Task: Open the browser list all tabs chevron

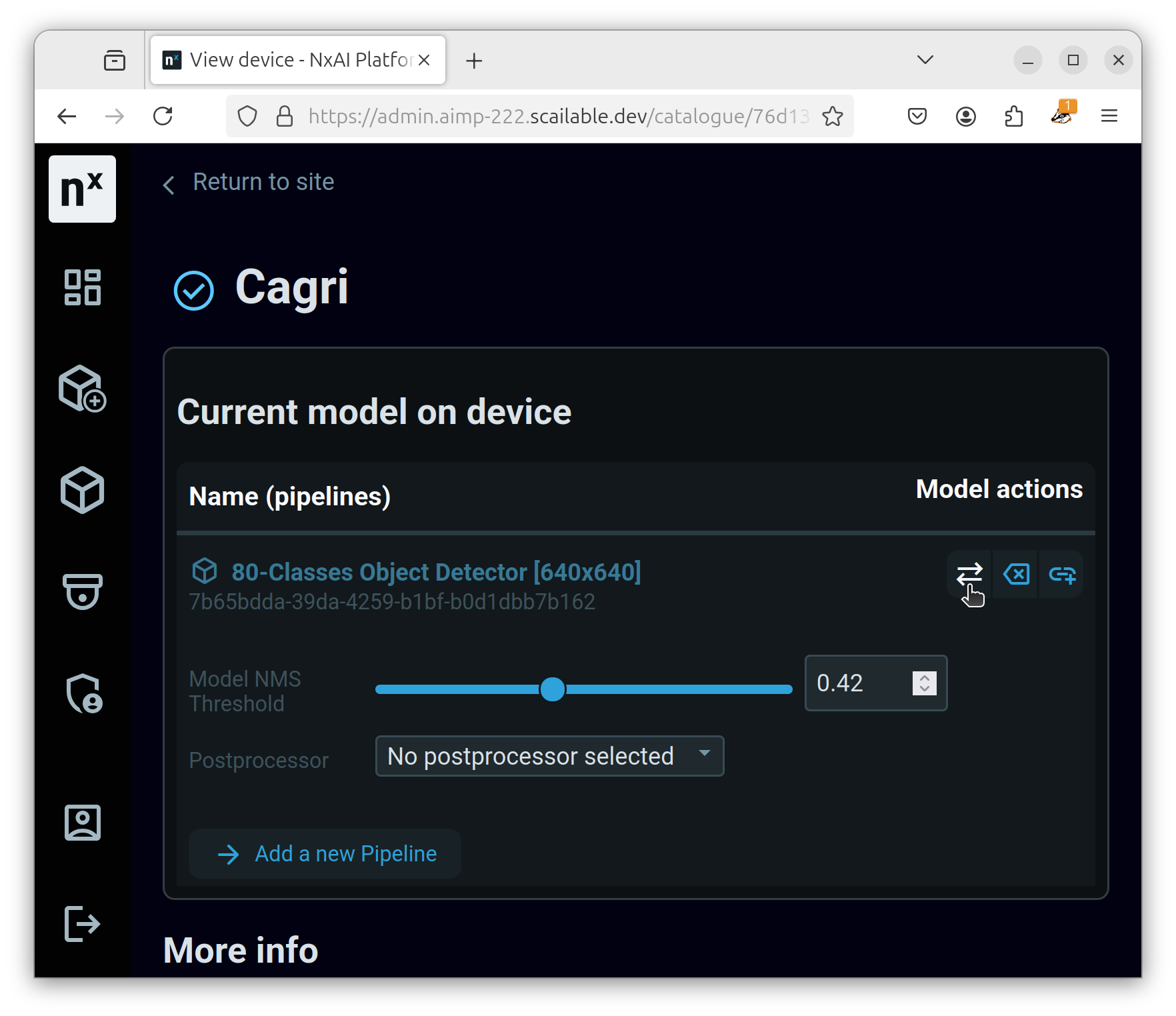Action: (925, 60)
